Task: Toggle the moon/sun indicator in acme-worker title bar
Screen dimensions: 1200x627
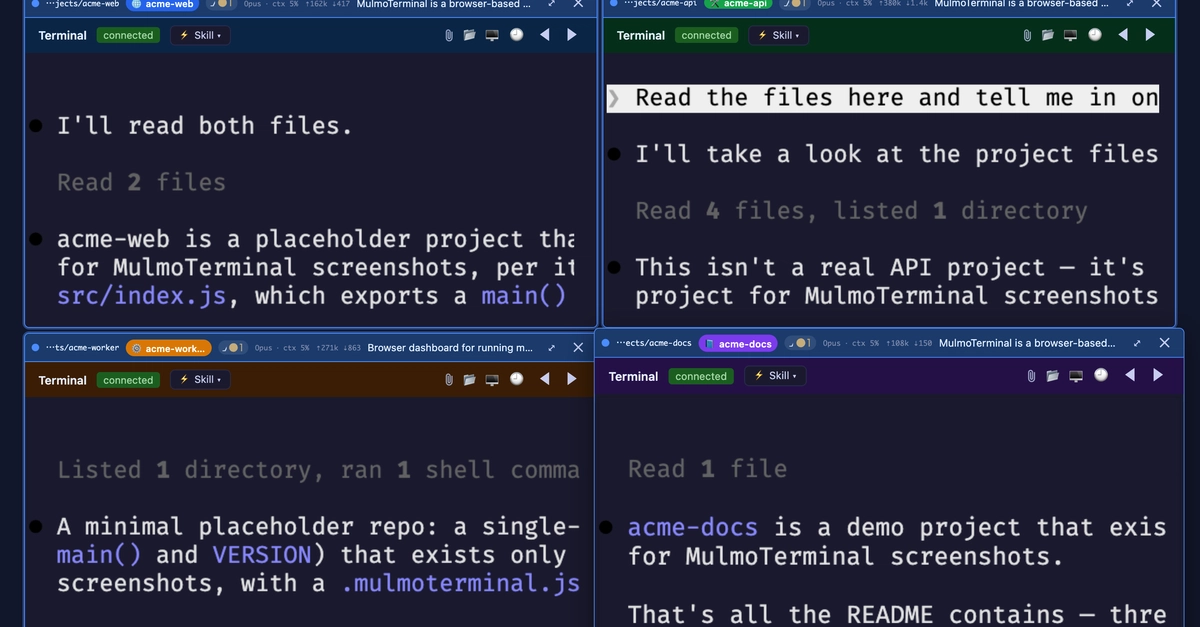Action: (x=233, y=348)
